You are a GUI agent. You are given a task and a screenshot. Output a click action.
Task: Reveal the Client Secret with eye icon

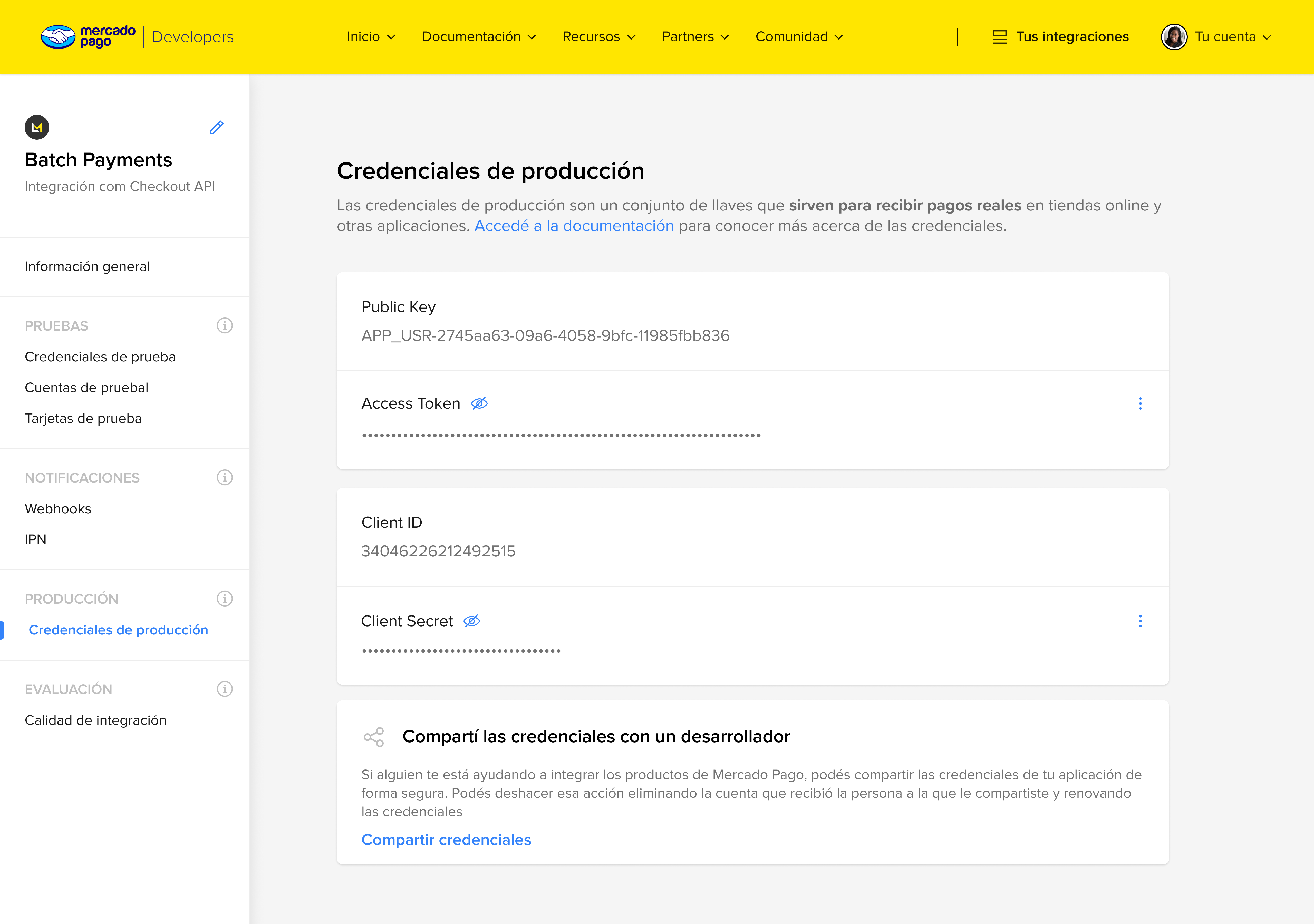(471, 621)
